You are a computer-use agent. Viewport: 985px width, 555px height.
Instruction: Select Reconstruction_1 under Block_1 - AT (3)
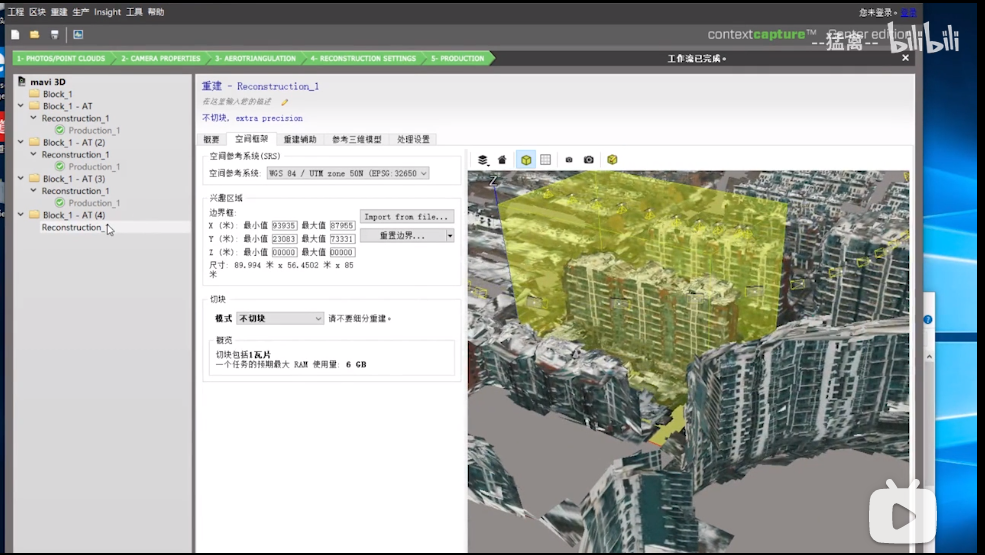pos(75,191)
